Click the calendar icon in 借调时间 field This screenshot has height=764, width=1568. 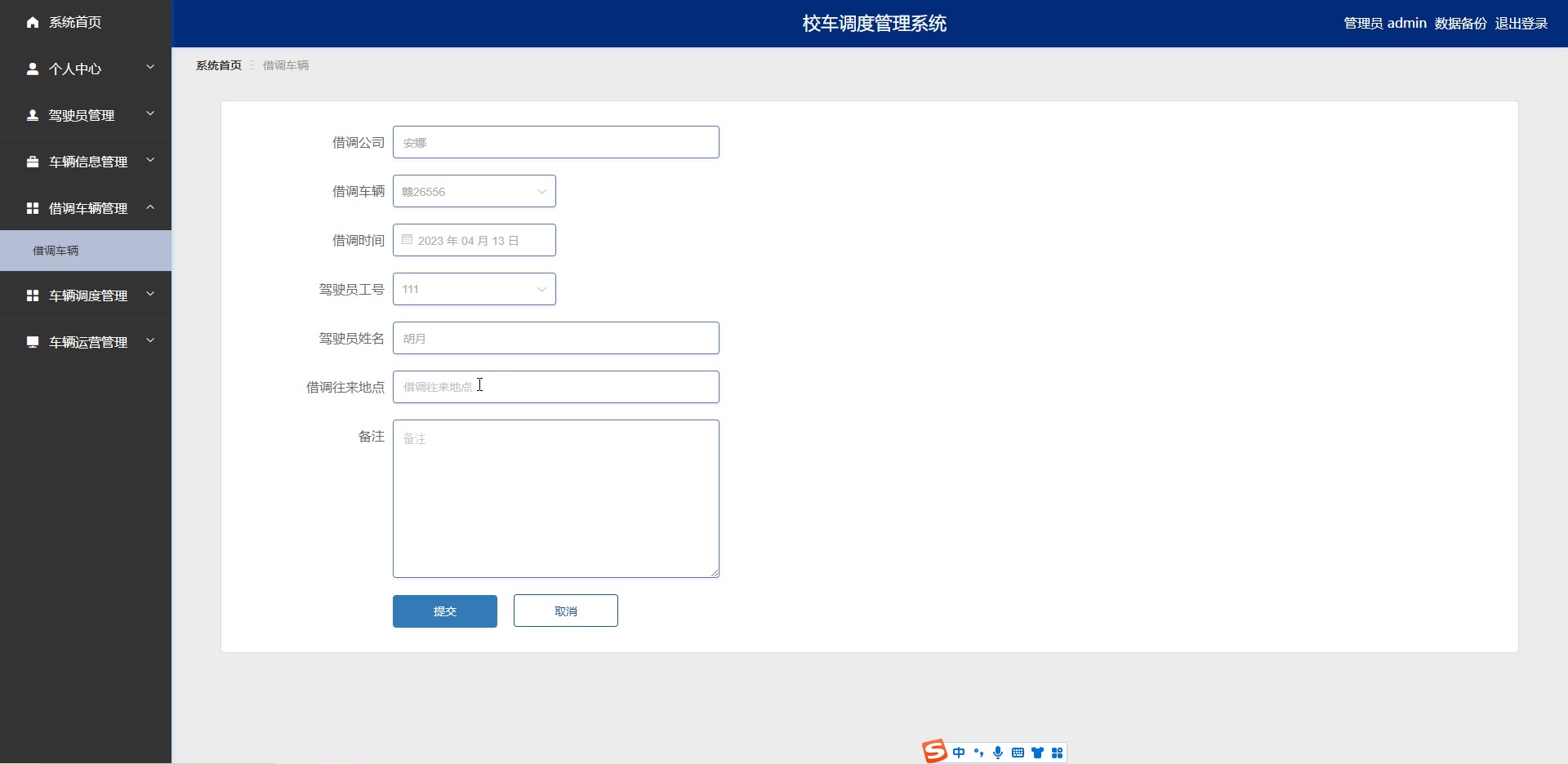point(407,240)
